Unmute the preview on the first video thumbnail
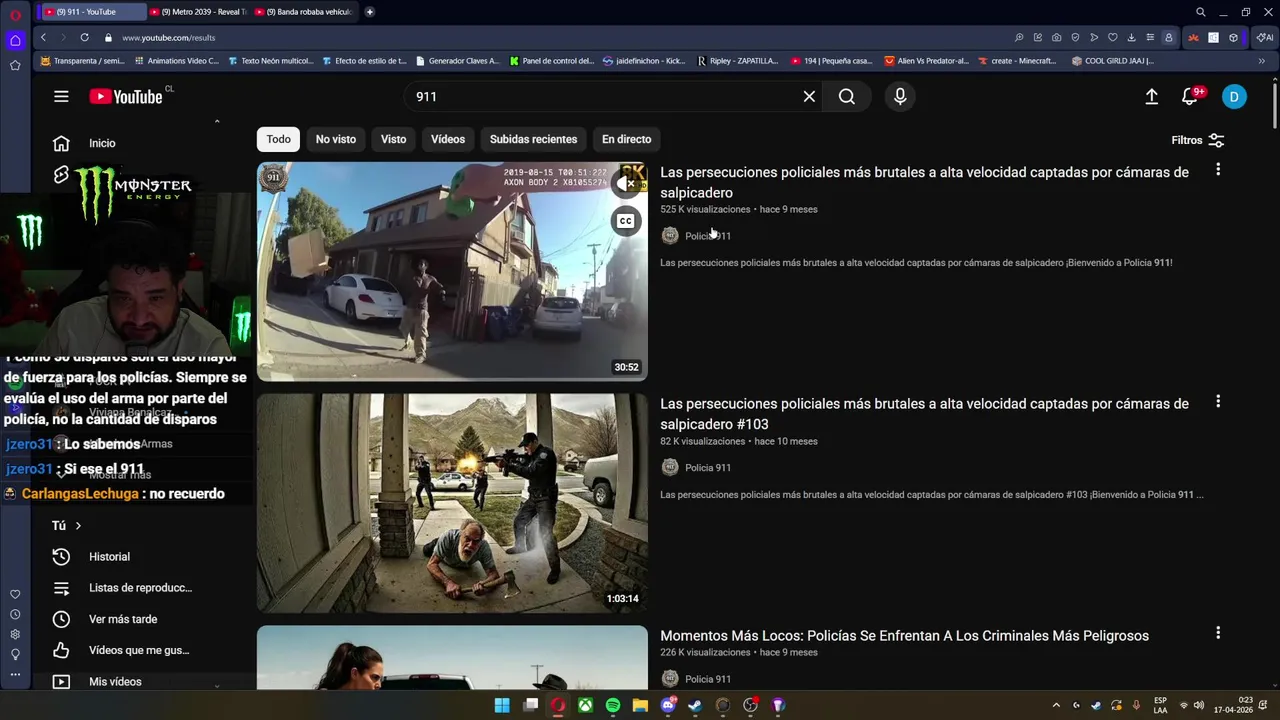This screenshot has height=720, width=1280. coord(626,184)
